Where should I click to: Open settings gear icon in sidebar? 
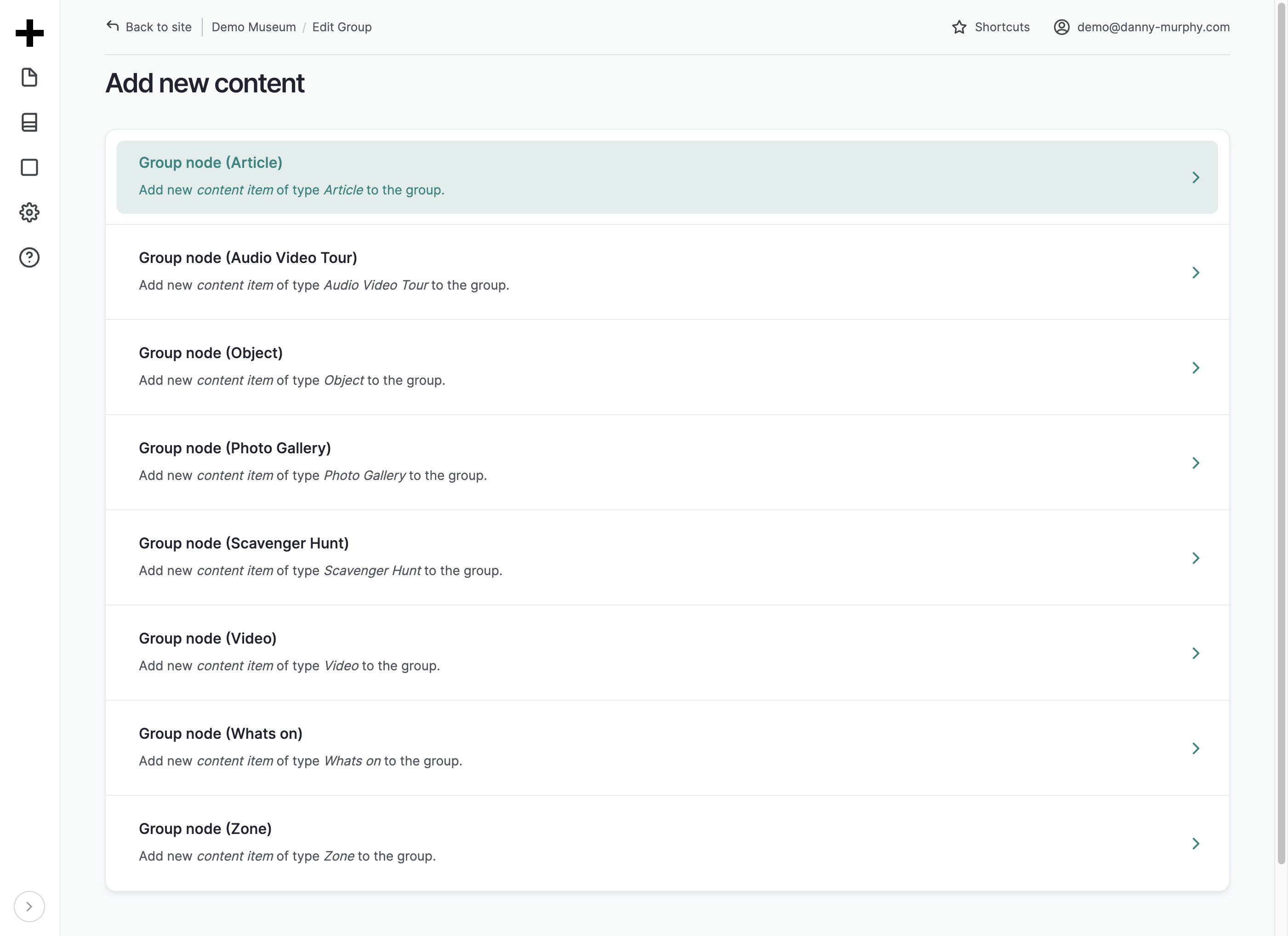click(x=29, y=212)
